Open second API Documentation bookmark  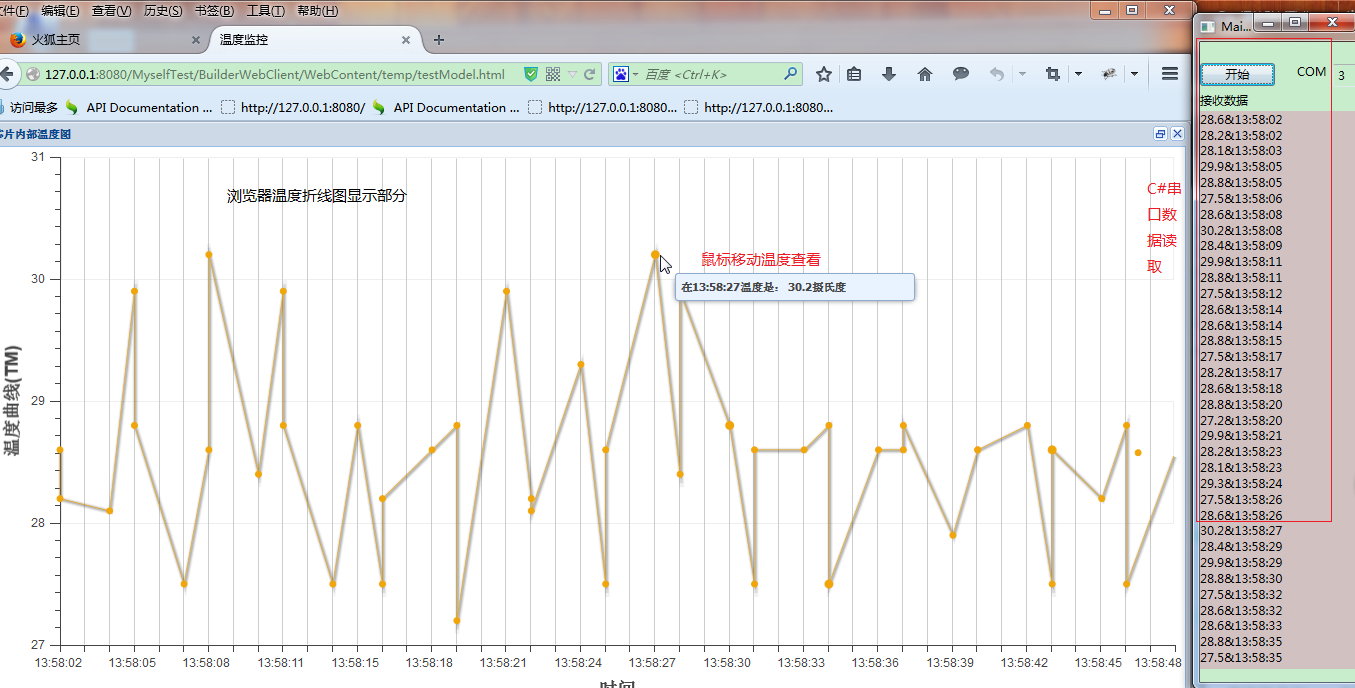click(446, 107)
